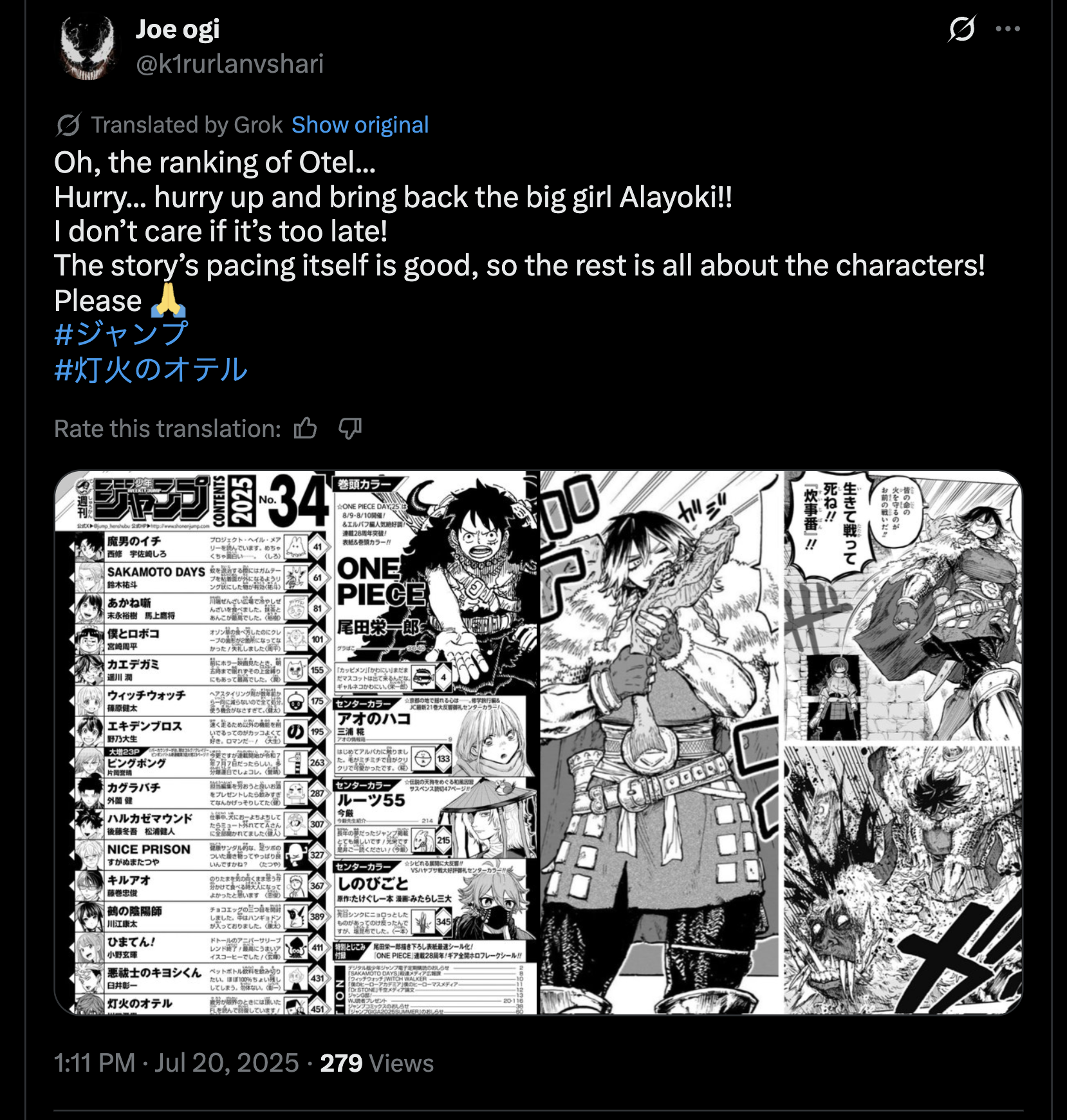The height and width of the screenshot is (1120, 1067).
Task: Click the translated post text body
Action: (x=520, y=232)
